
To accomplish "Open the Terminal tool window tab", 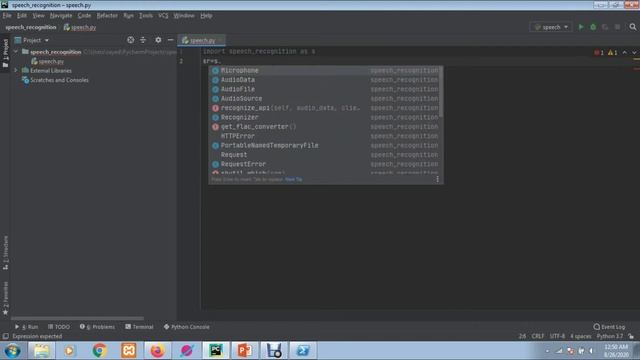I will click(x=139, y=327).
